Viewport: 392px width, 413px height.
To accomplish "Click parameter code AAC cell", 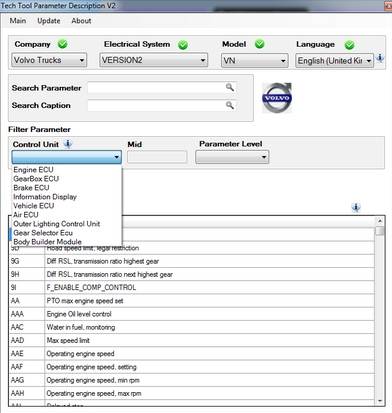I will pyautogui.click(x=27, y=327).
